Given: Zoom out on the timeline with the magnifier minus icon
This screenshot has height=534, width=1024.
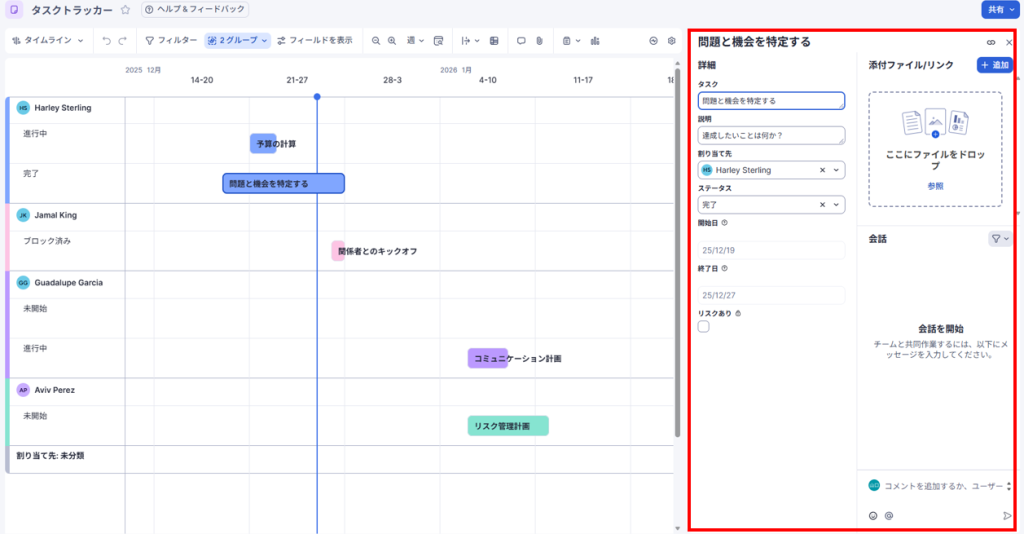Looking at the screenshot, I should click(x=376, y=41).
